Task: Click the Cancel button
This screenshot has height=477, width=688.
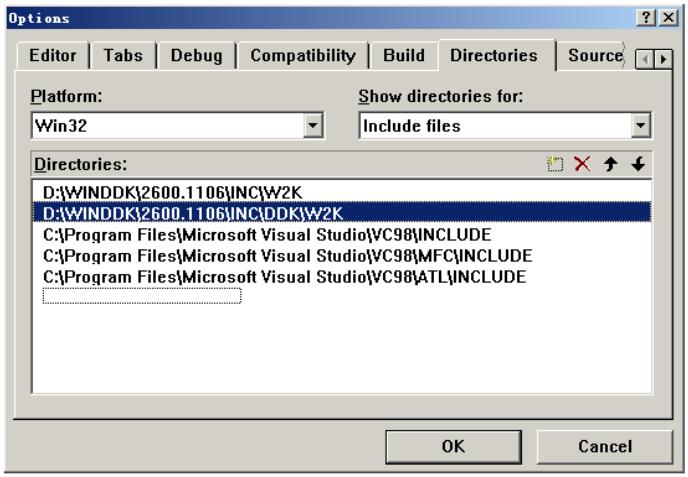Action: [605, 446]
